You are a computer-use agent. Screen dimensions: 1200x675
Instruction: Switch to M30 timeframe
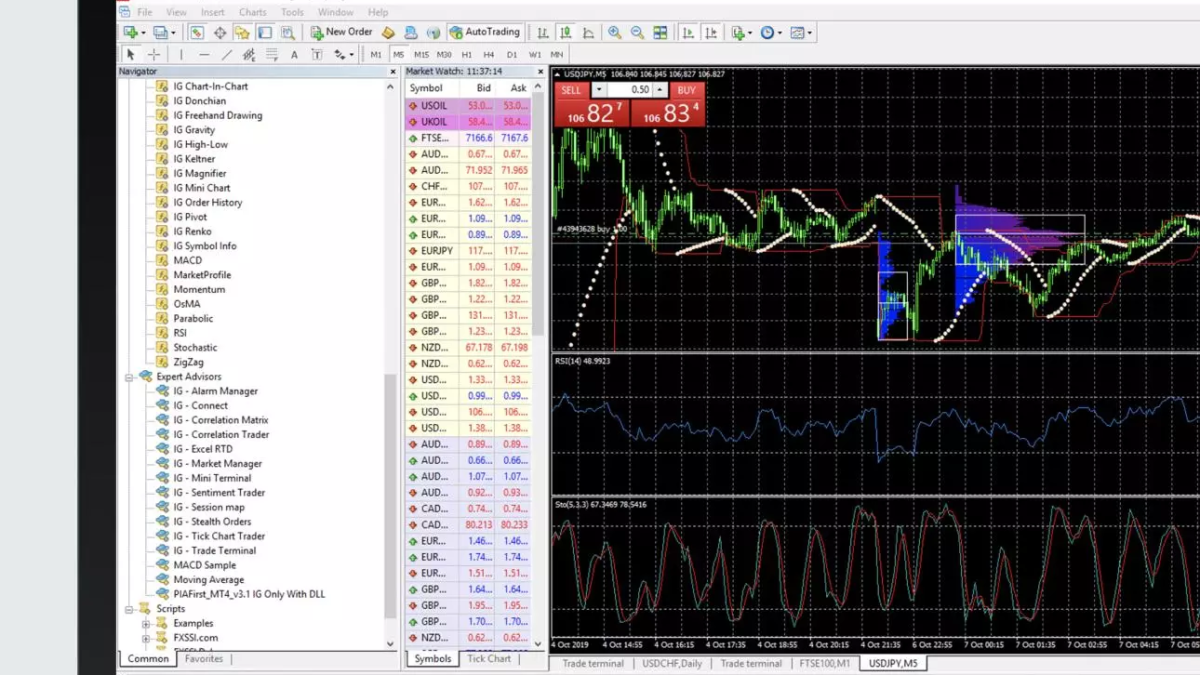click(444, 54)
